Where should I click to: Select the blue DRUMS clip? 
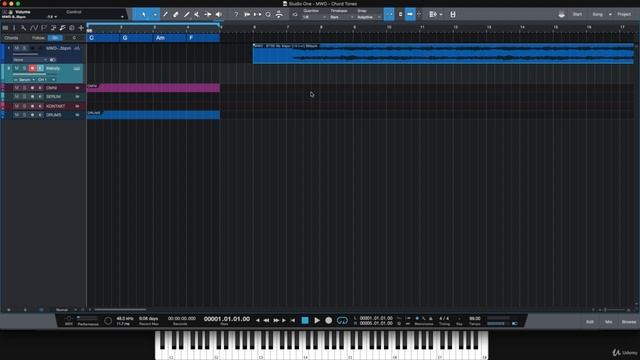(153, 115)
